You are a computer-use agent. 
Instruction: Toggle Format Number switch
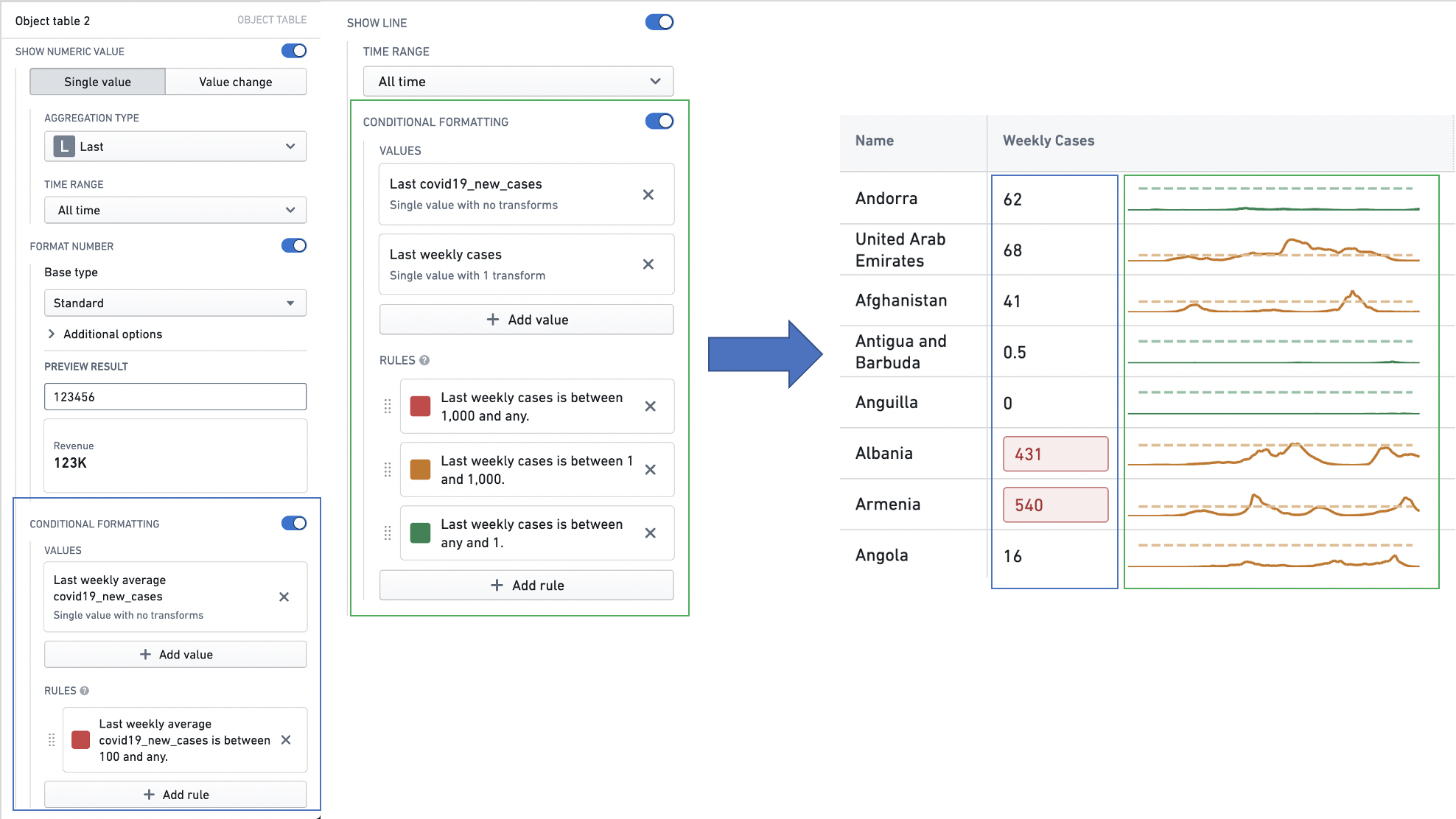[294, 246]
